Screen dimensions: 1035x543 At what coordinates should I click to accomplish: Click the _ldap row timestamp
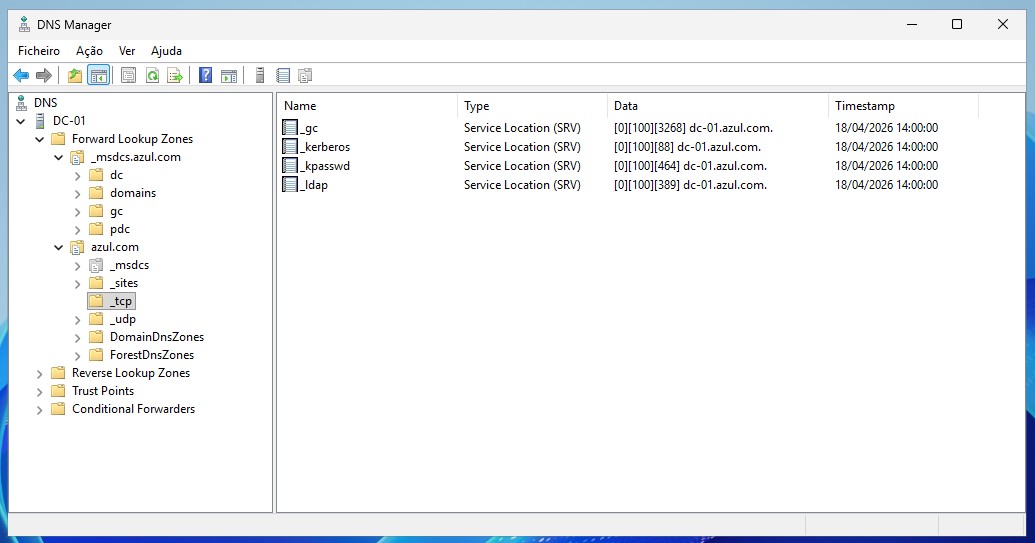(x=886, y=185)
